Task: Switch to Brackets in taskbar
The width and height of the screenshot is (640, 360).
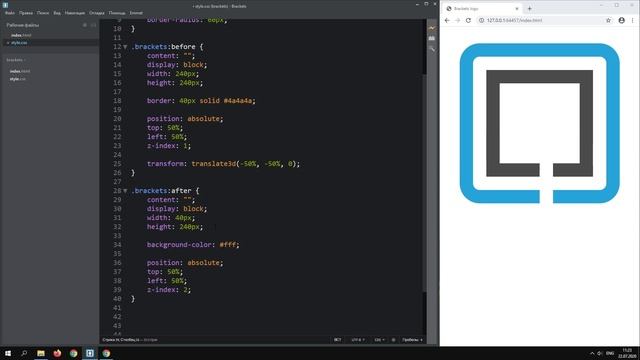Action: [90, 353]
